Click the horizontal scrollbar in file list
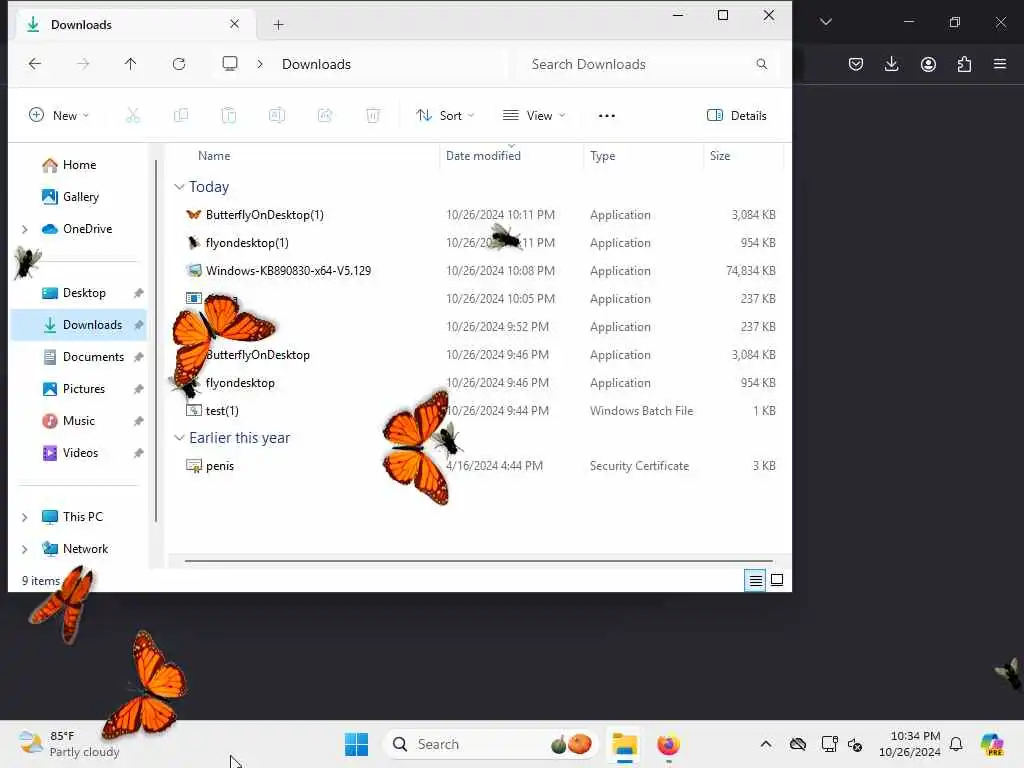This screenshot has height=768, width=1024. 478,560
